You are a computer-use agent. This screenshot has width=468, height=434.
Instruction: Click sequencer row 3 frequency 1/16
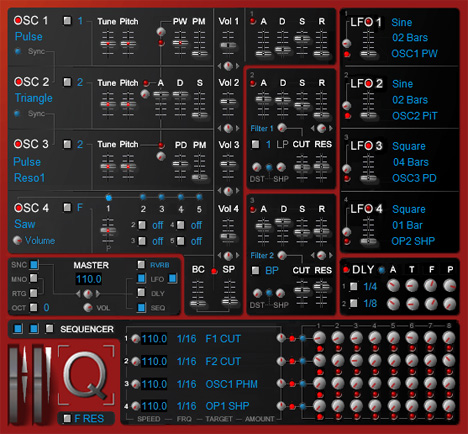[187, 384]
